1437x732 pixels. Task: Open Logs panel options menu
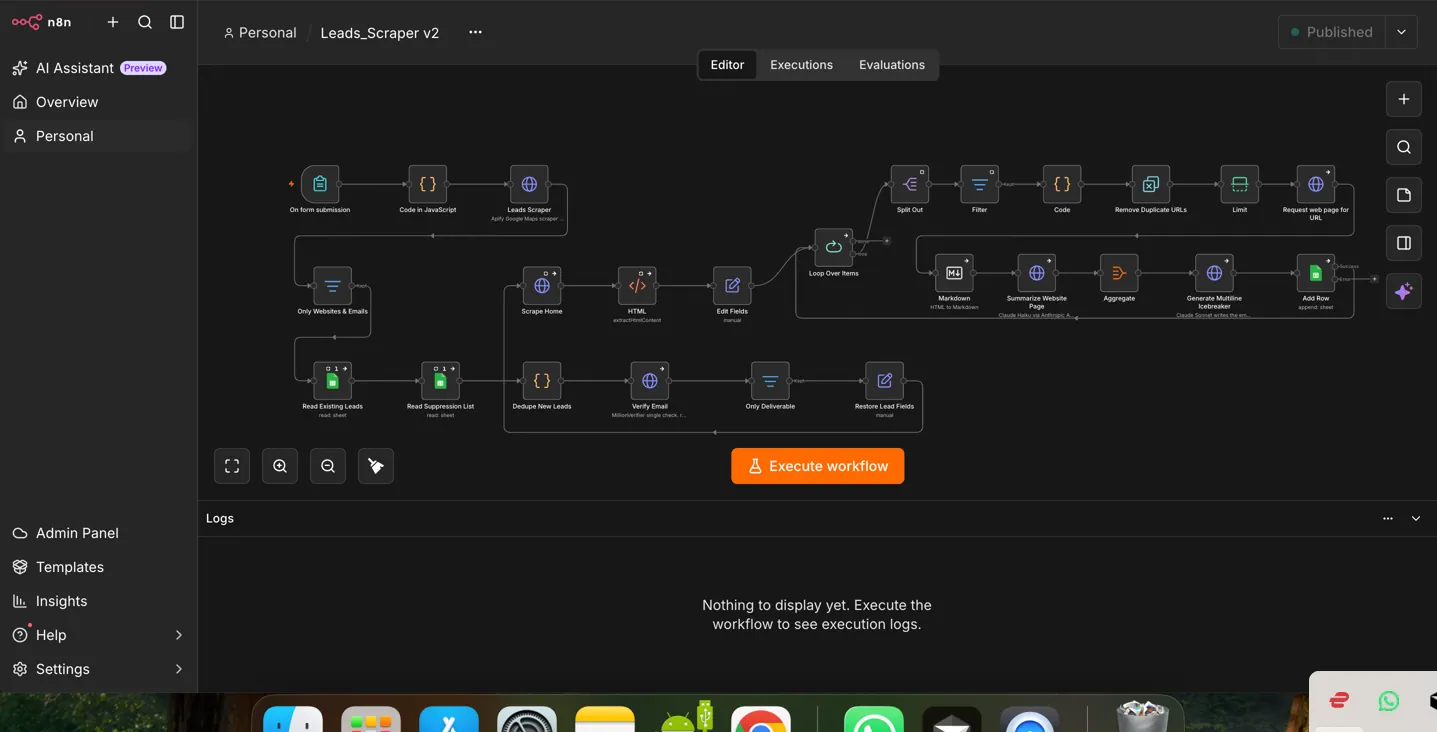pyautogui.click(x=1388, y=519)
